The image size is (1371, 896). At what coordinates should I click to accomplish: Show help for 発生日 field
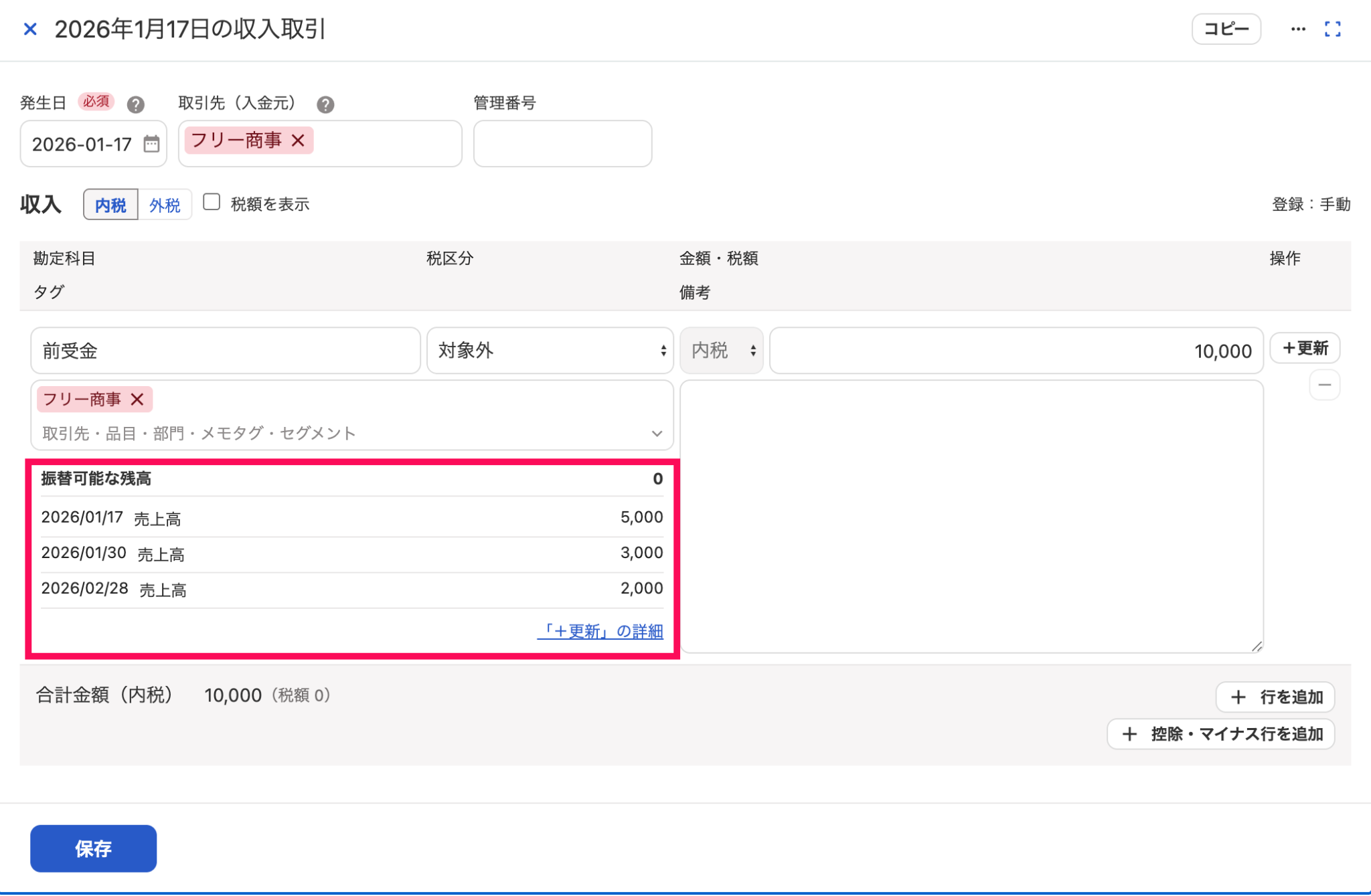coord(136,104)
